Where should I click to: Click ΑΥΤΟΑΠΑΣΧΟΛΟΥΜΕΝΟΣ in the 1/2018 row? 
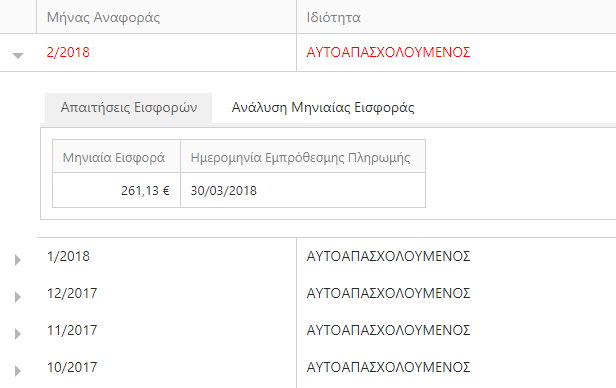click(388, 256)
